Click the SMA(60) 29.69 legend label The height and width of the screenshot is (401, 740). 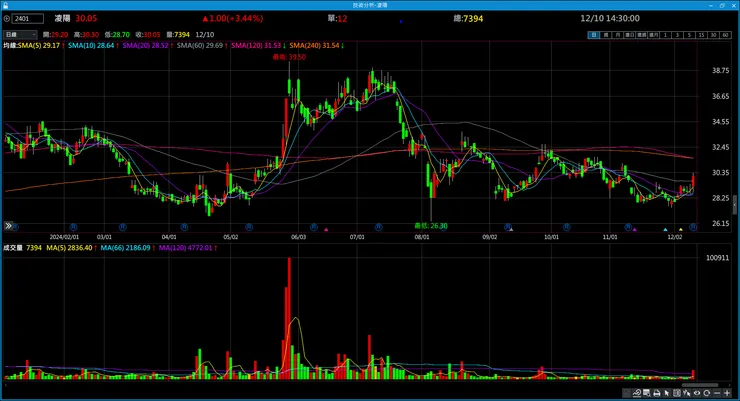pos(200,45)
